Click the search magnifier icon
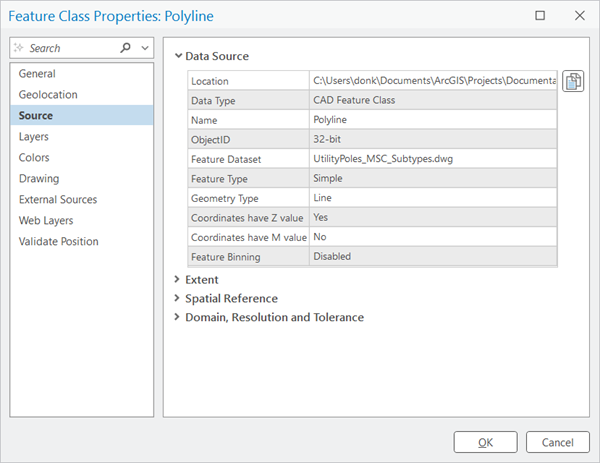Viewport: 600px width, 463px height. (x=125, y=48)
